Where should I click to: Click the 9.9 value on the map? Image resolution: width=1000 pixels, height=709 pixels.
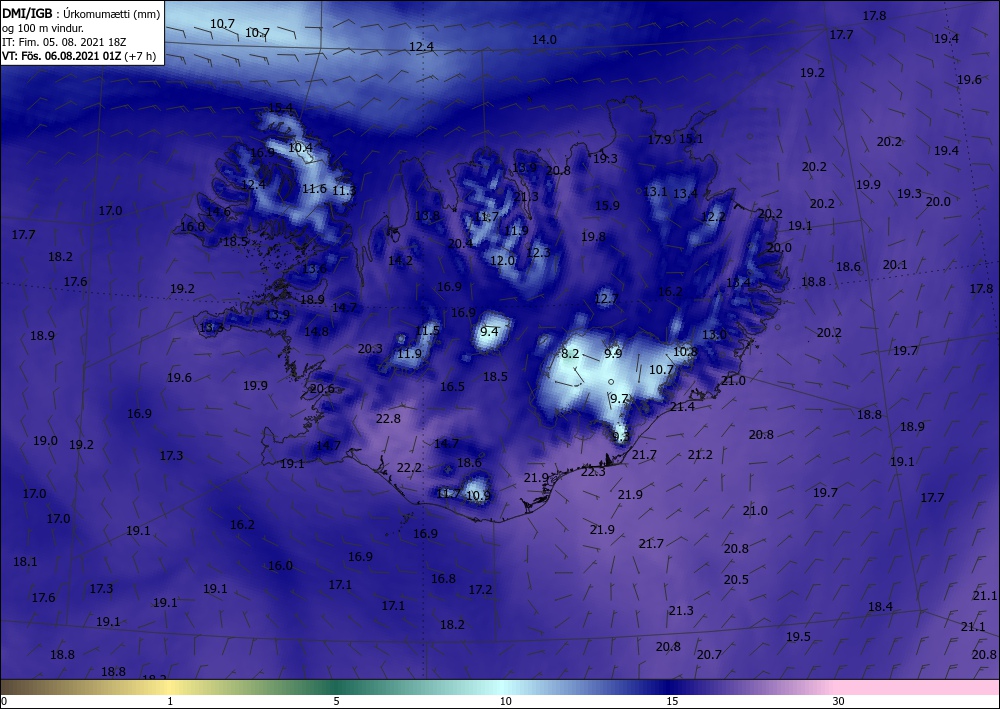pos(613,354)
